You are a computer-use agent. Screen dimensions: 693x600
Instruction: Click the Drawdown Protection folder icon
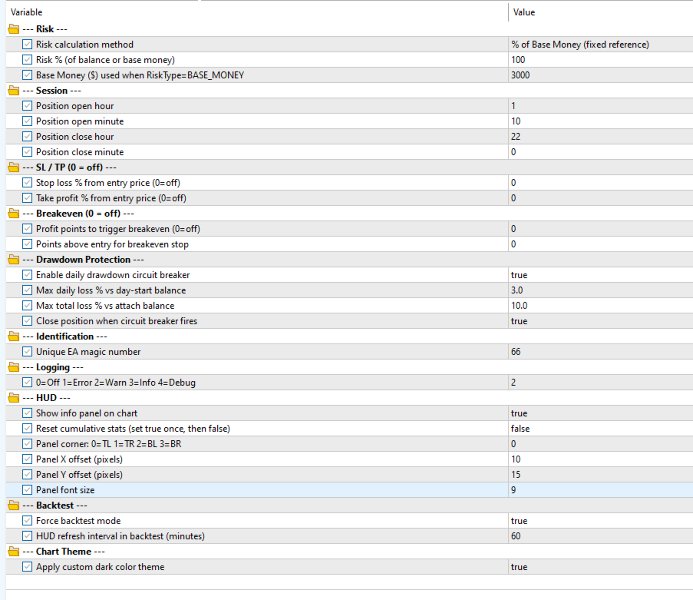click(13, 259)
